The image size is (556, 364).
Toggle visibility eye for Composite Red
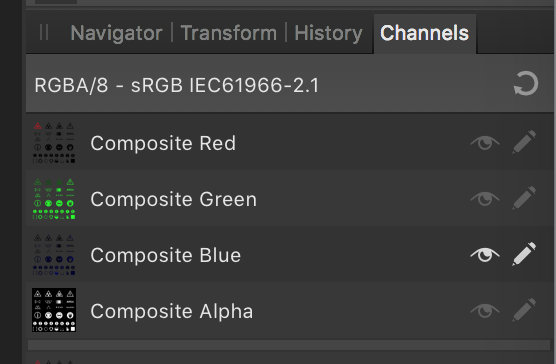click(485, 142)
